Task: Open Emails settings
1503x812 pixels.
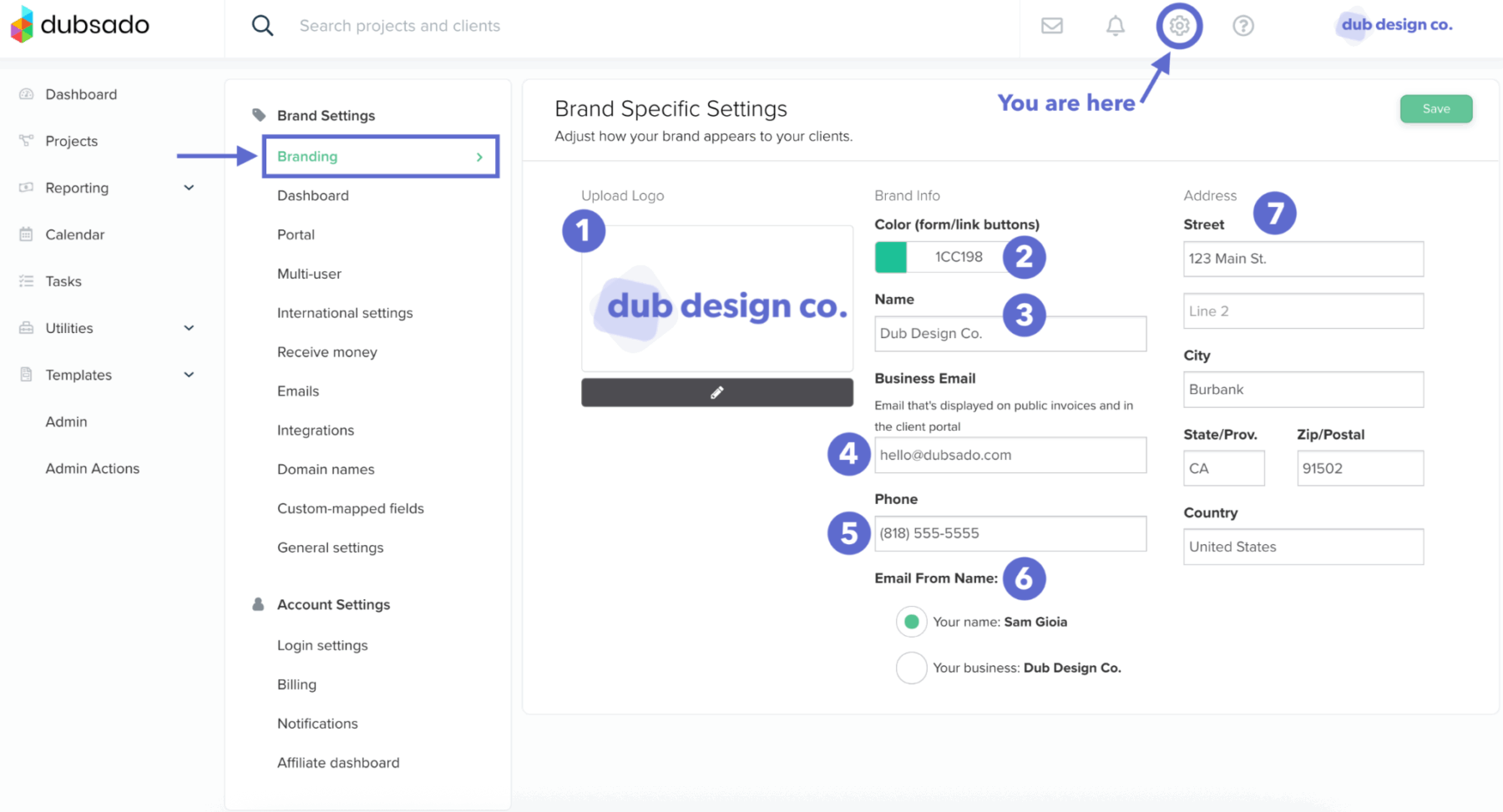Action: [298, 391]
